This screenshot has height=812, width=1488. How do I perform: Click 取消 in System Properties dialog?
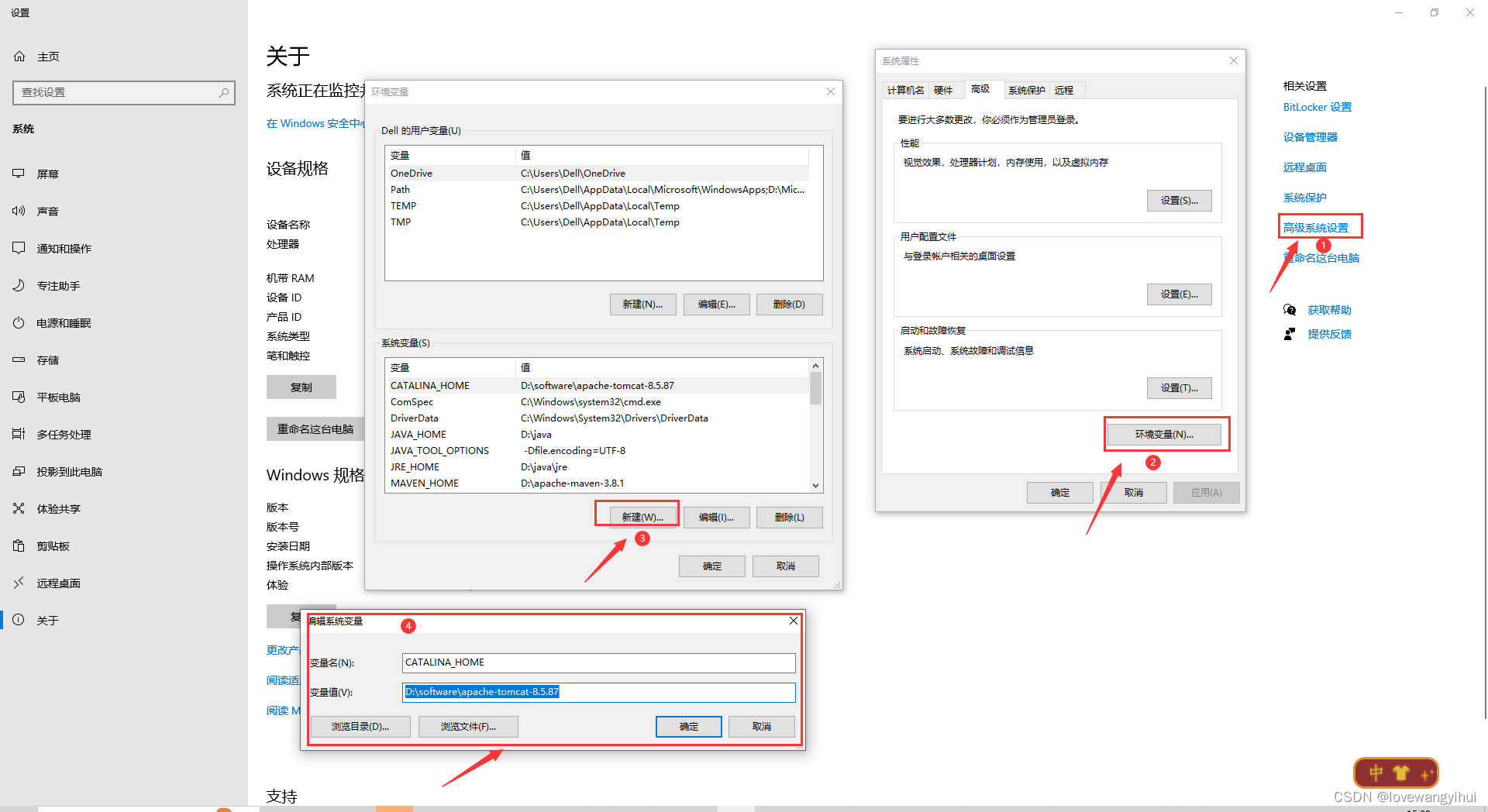point(1133,492)
